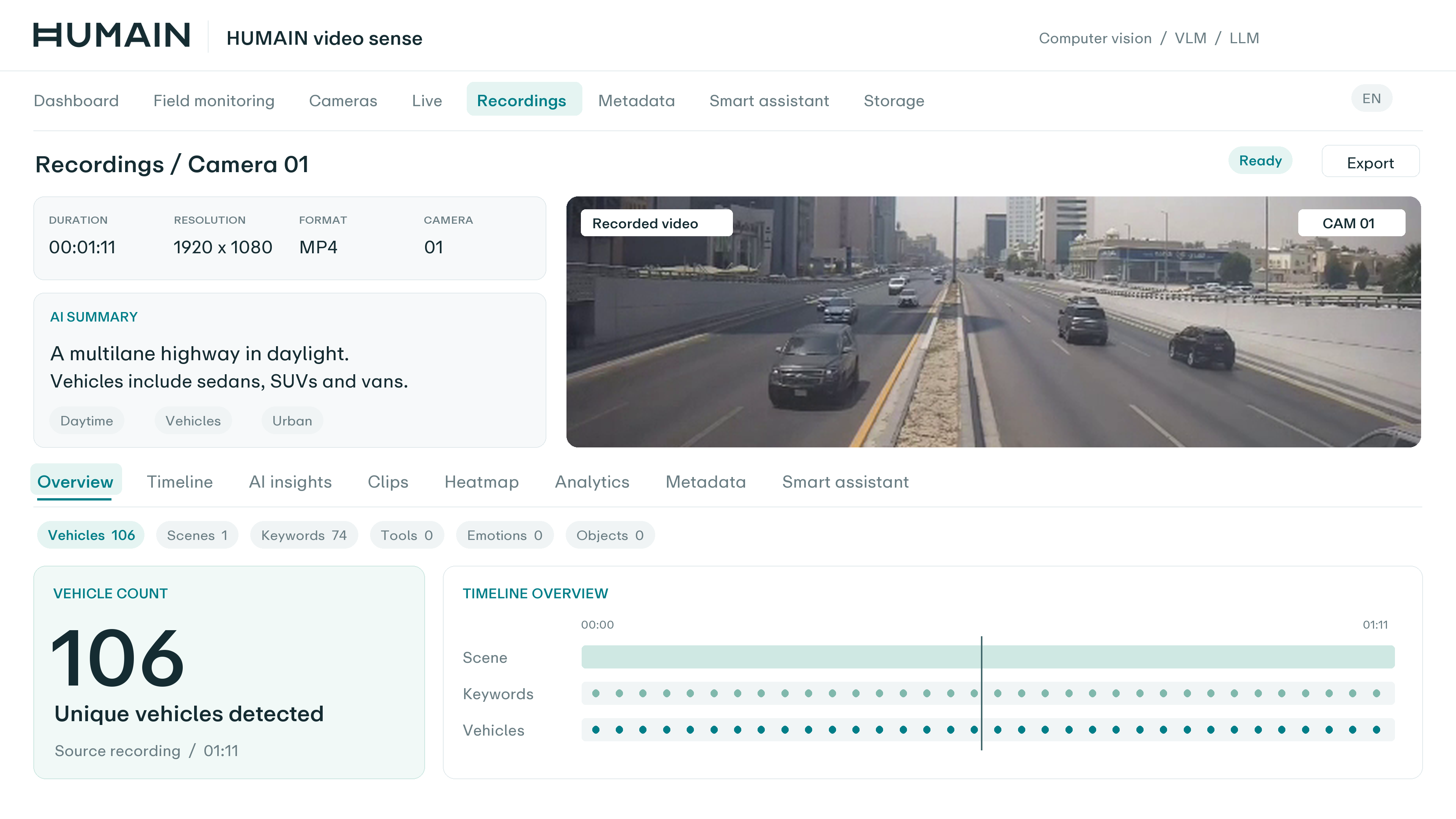The width and height of the screenshot is (1456, 819).
Task: Click the CAM 01 label on the video
Action: (1351, 223)
